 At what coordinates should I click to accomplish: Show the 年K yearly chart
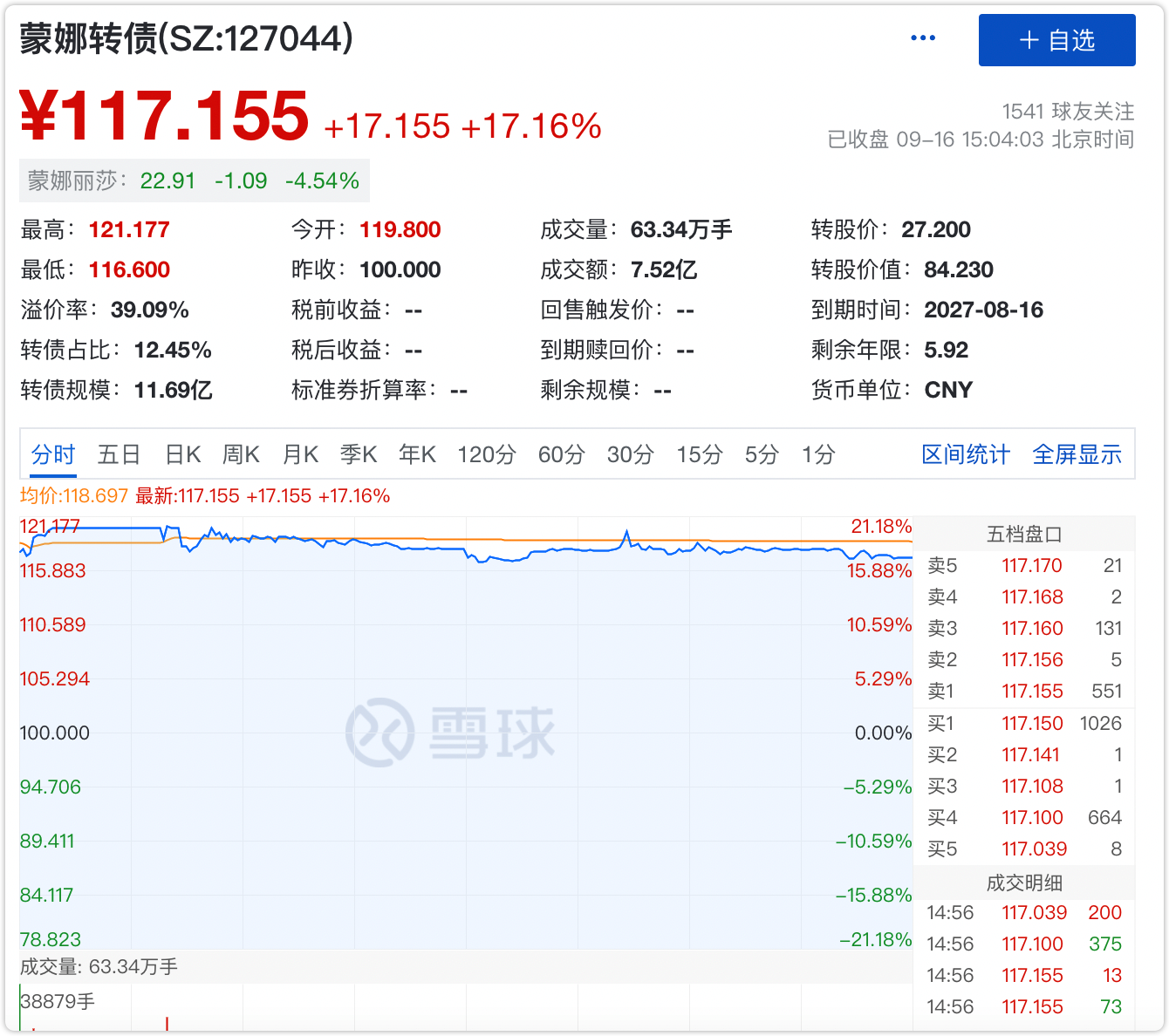[417, 454]
